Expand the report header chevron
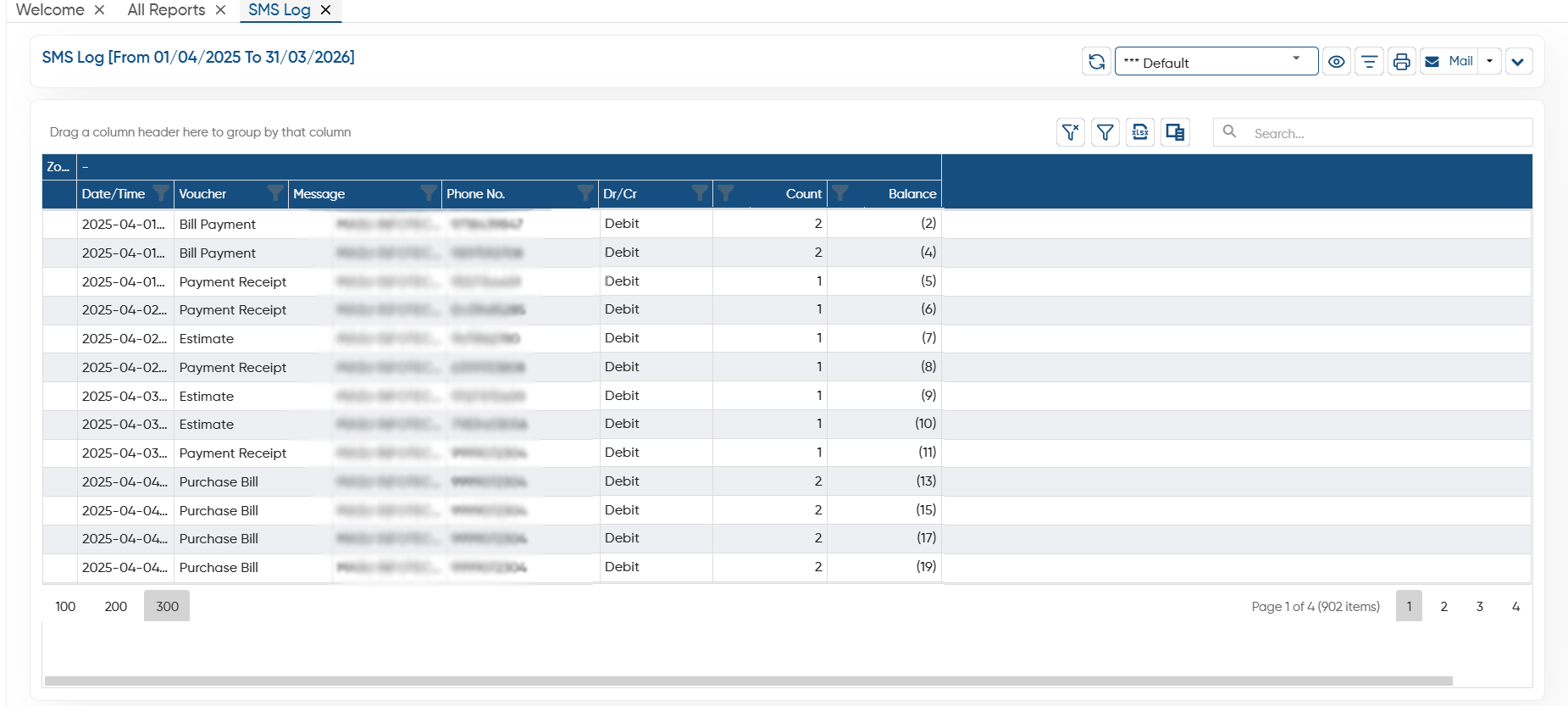1568x706 pixels. 1519,62
